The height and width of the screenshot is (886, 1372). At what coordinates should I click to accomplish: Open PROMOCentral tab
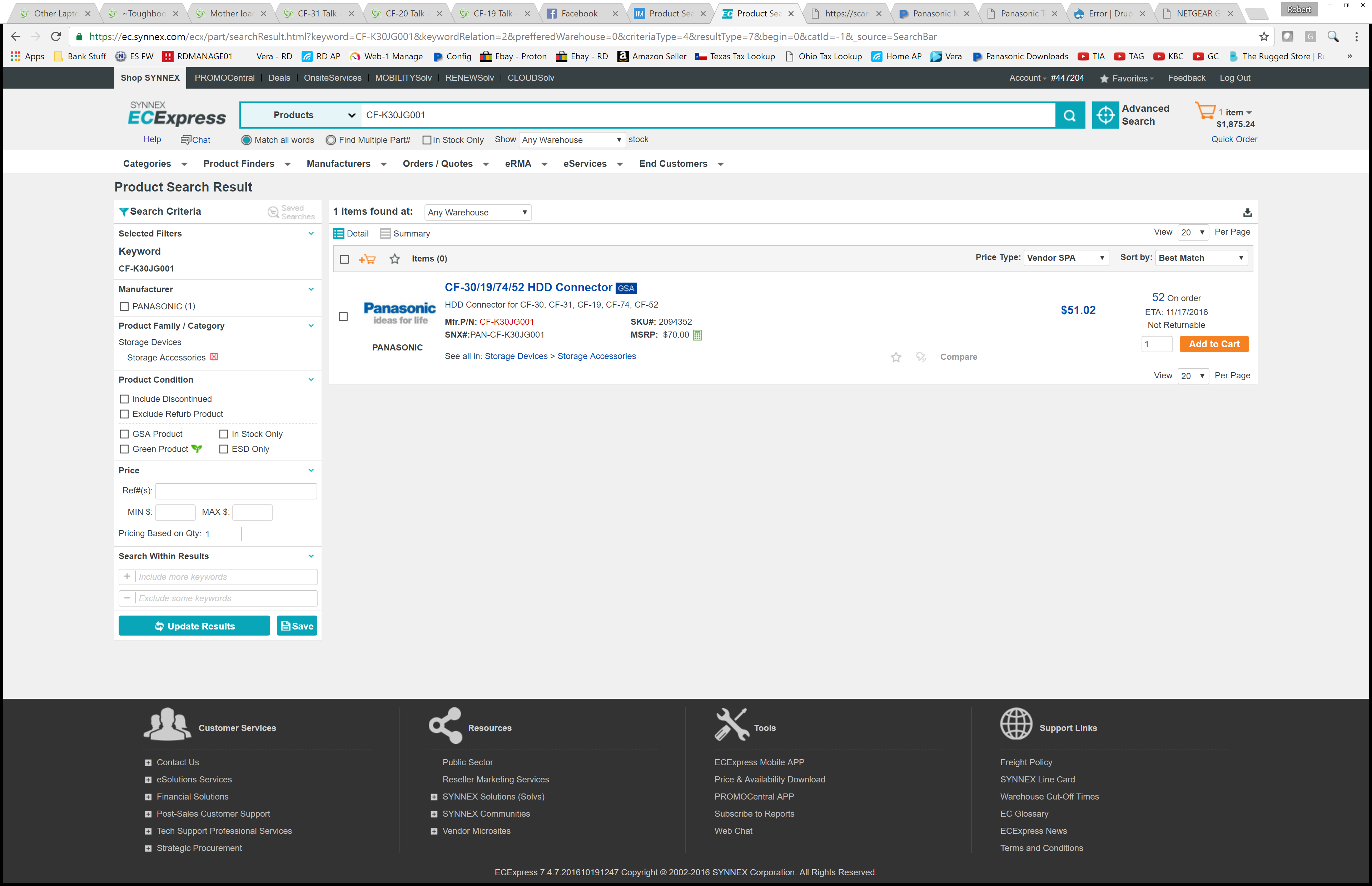(x=224, y=78)
